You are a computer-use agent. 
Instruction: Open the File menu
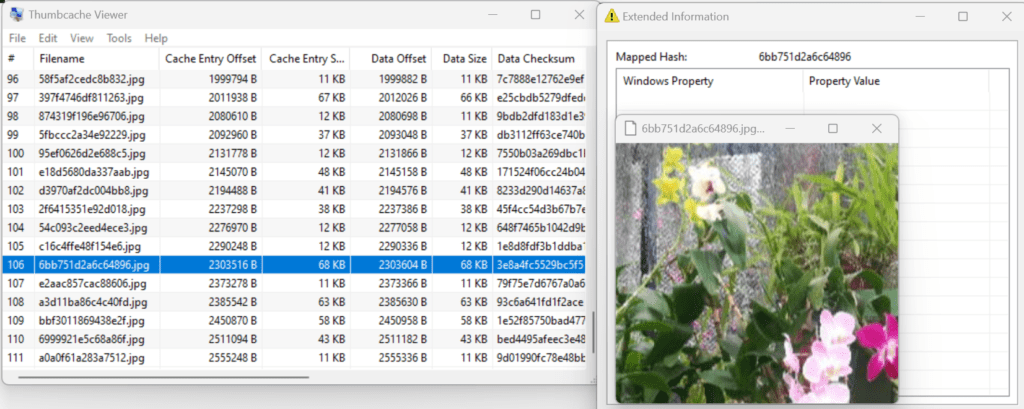click(17, 38)
